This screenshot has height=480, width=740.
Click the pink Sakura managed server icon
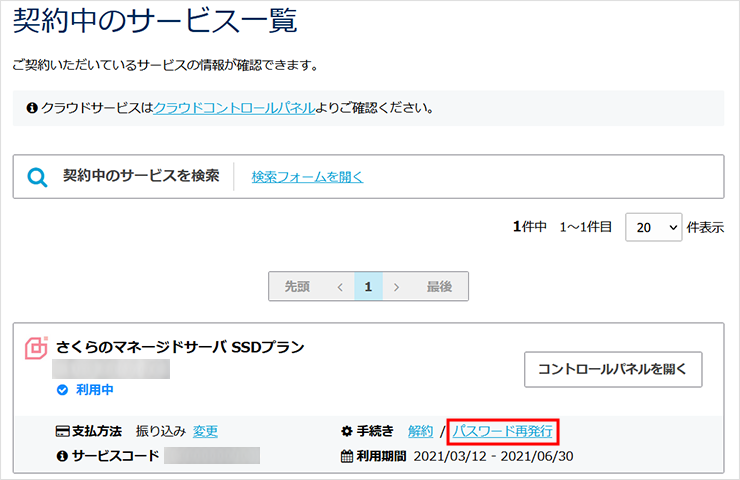tap(36, 348)
